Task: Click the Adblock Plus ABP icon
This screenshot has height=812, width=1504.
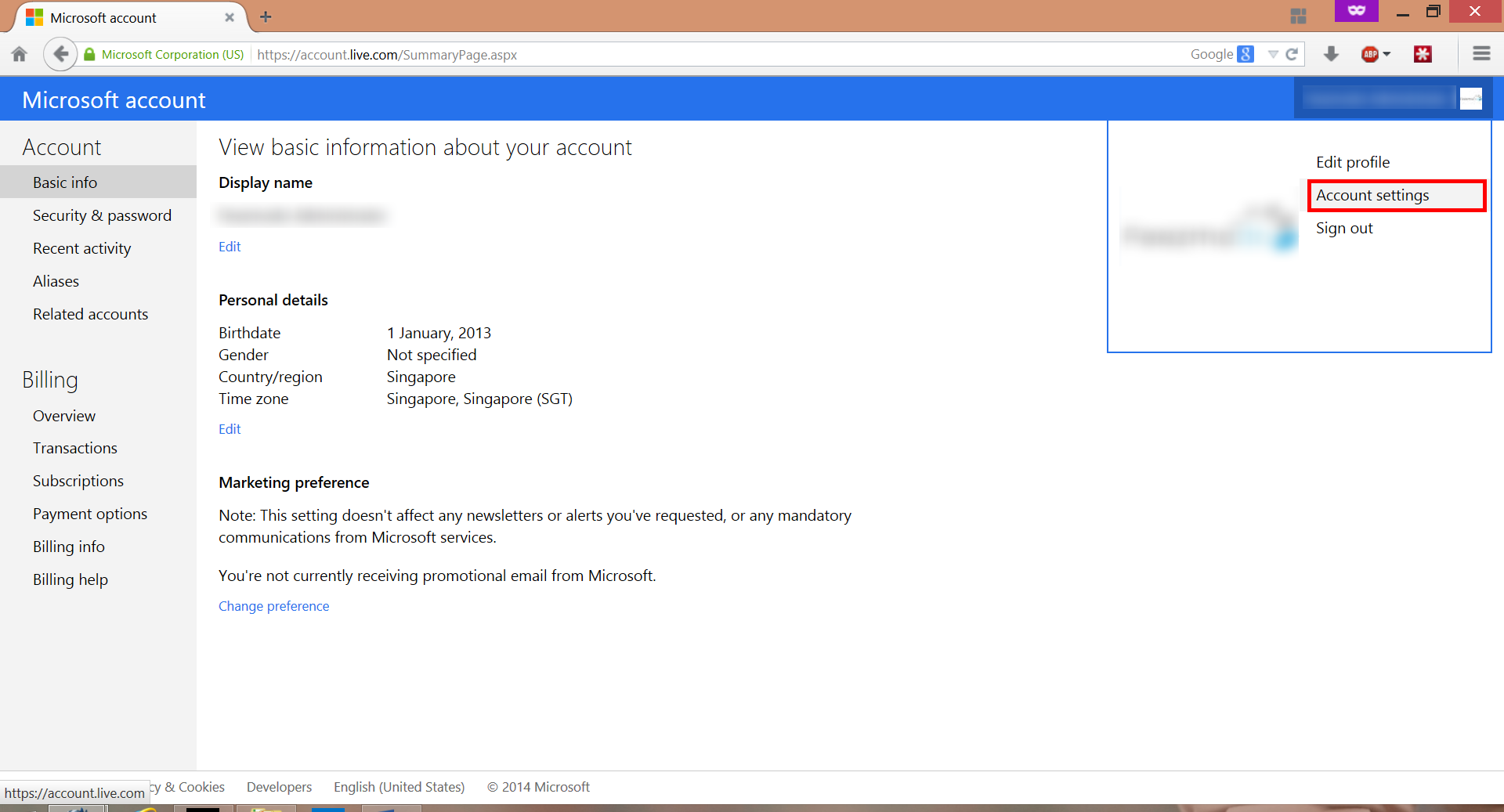Action: pyautogui.click(x=1370, y=54)
